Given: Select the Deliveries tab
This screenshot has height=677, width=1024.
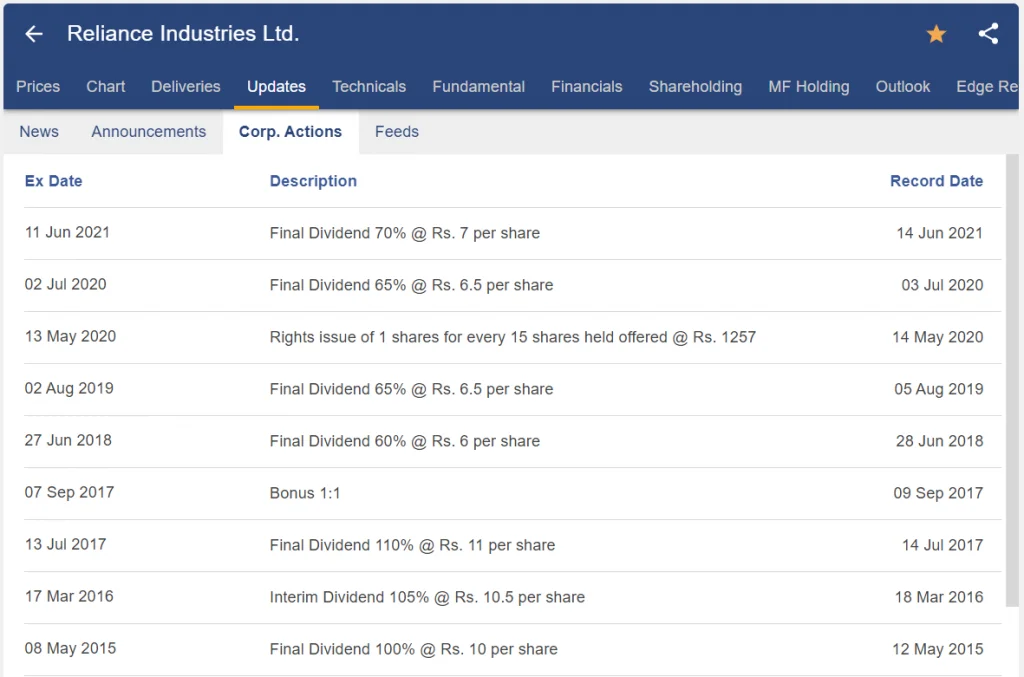Looking at the screenshot, I should point(185,87).
